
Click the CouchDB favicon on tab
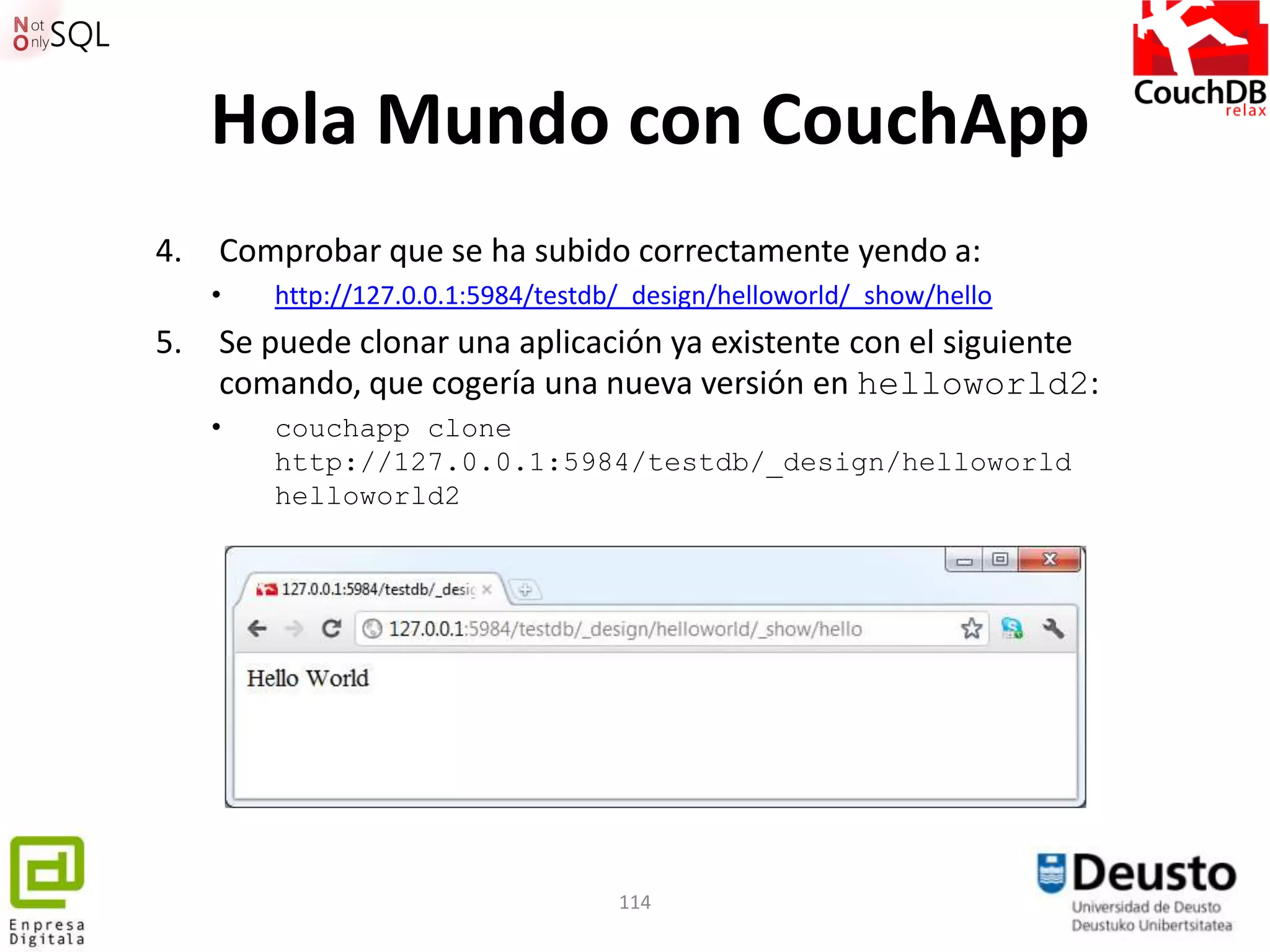[267, 589]
